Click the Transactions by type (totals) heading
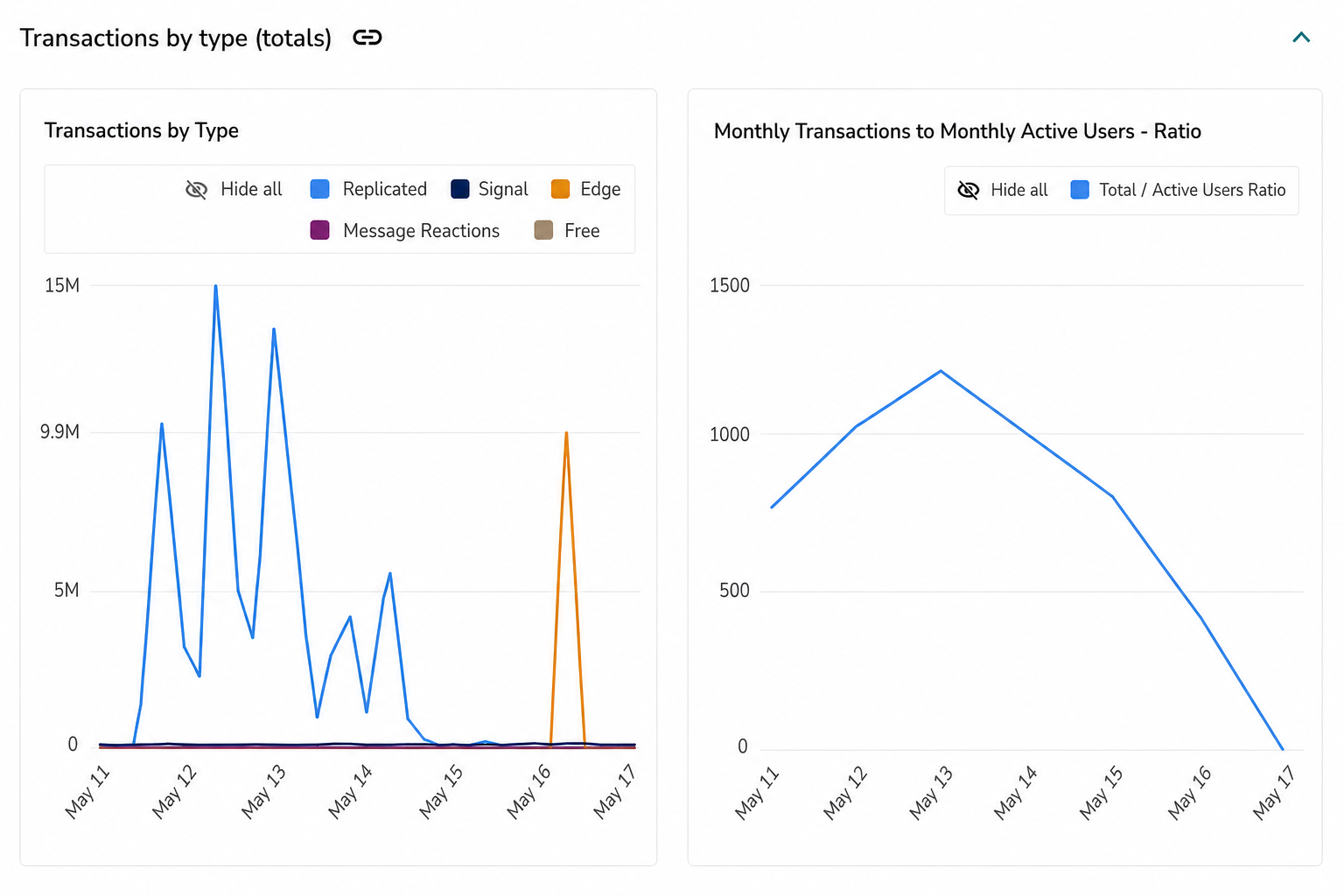The height and width of the screenshot is (896, 1344). (176, 38)
